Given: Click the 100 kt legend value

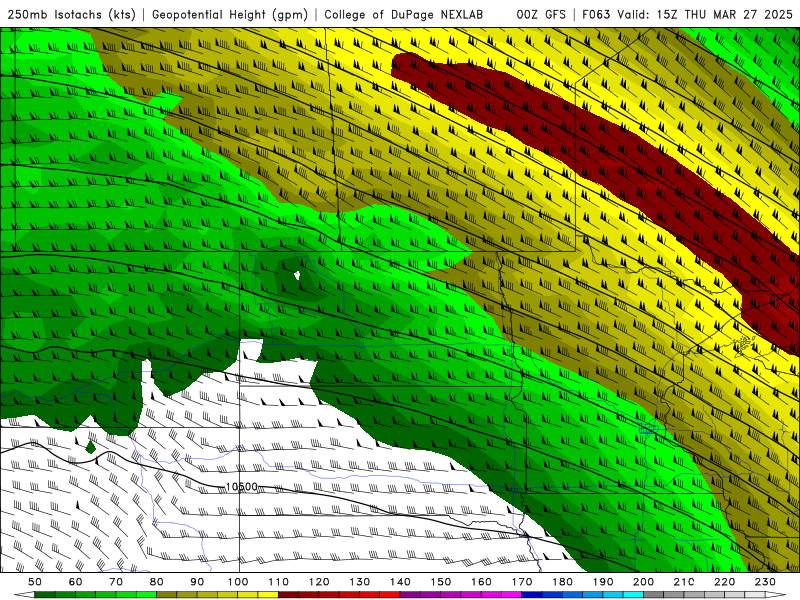Looking at the screenshot, I should pos(238,582).
